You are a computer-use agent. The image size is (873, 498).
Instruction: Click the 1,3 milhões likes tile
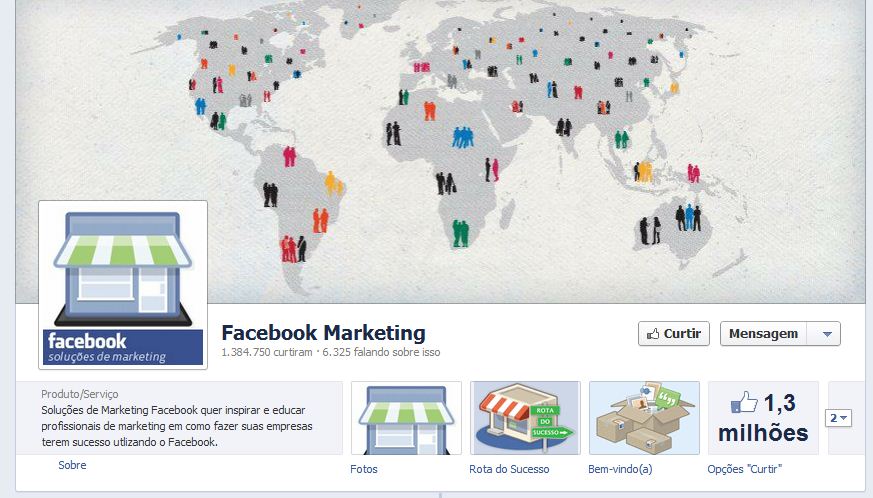(763, 418)
